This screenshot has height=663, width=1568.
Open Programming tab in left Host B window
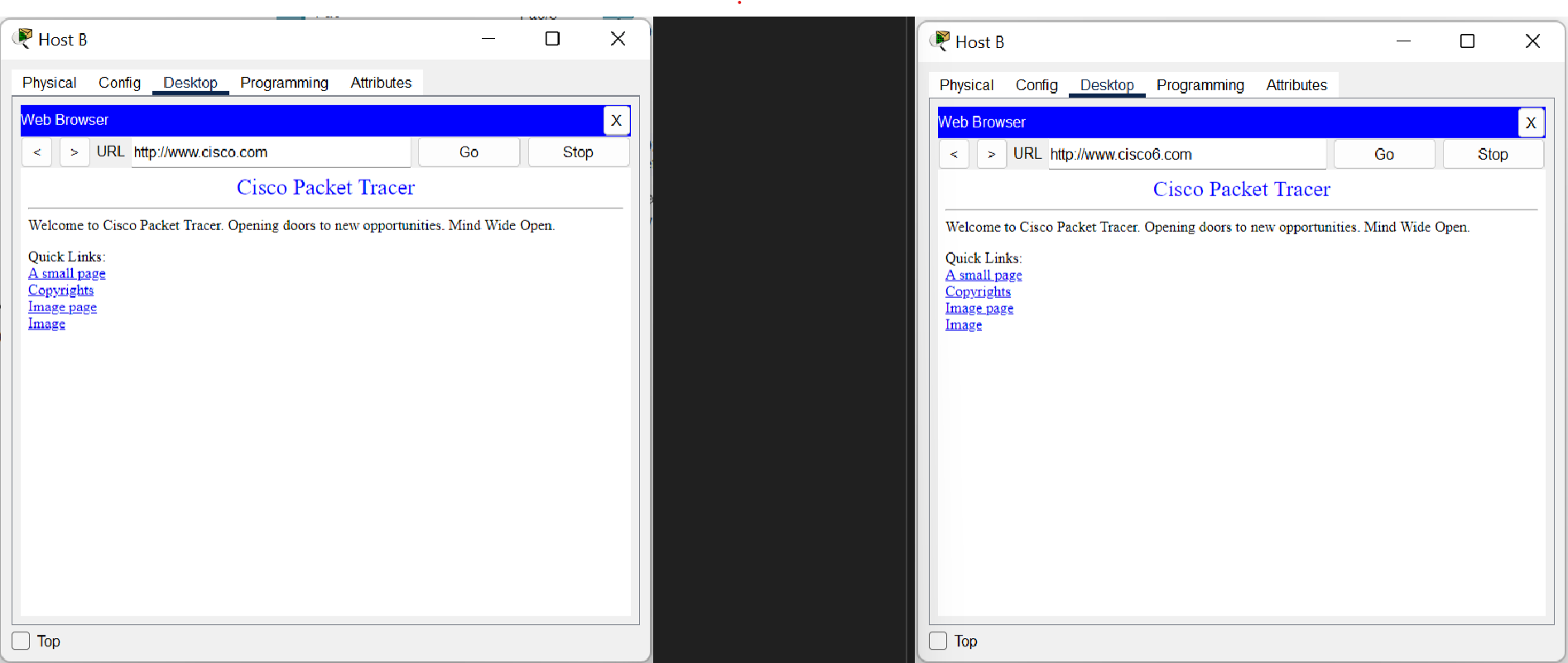(284, 83)
